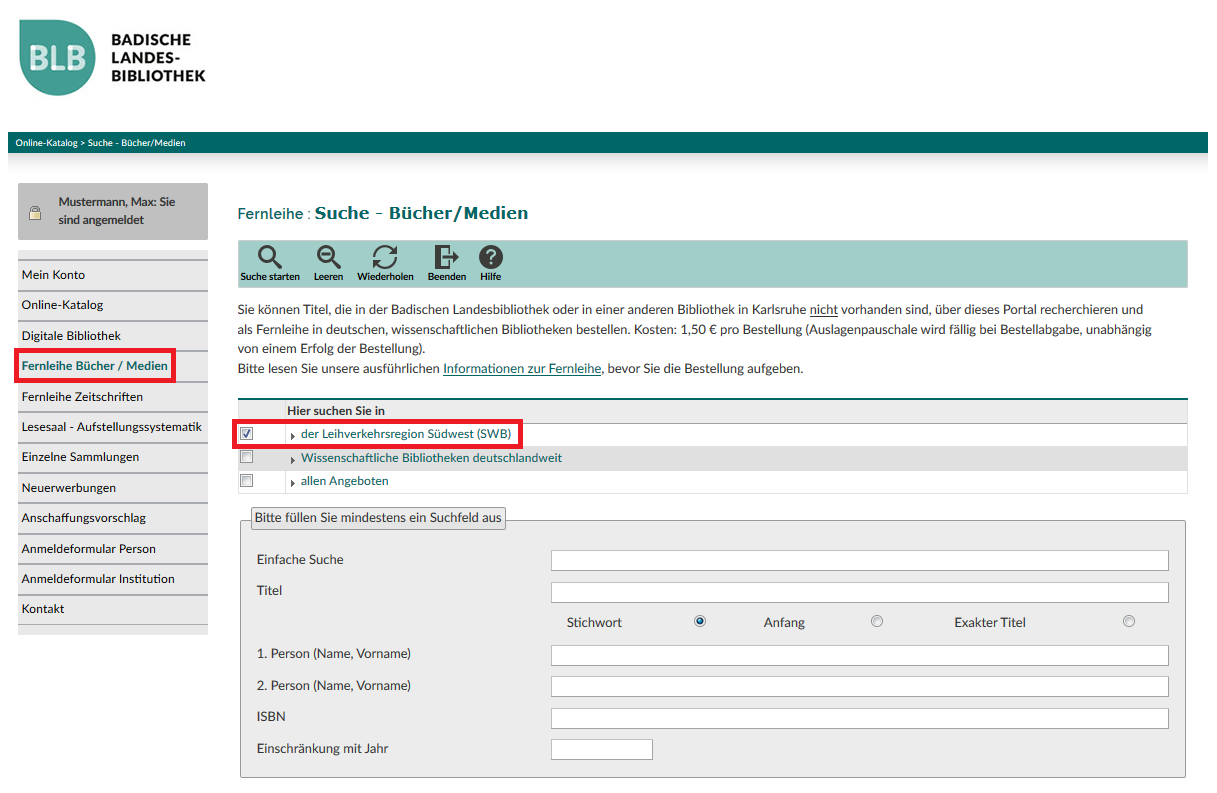Image resolution: width=1217 pixels, height=793 pixels.
Task: Expand der Leihverkehrsregion Südwest arrow
Action: 293,436
